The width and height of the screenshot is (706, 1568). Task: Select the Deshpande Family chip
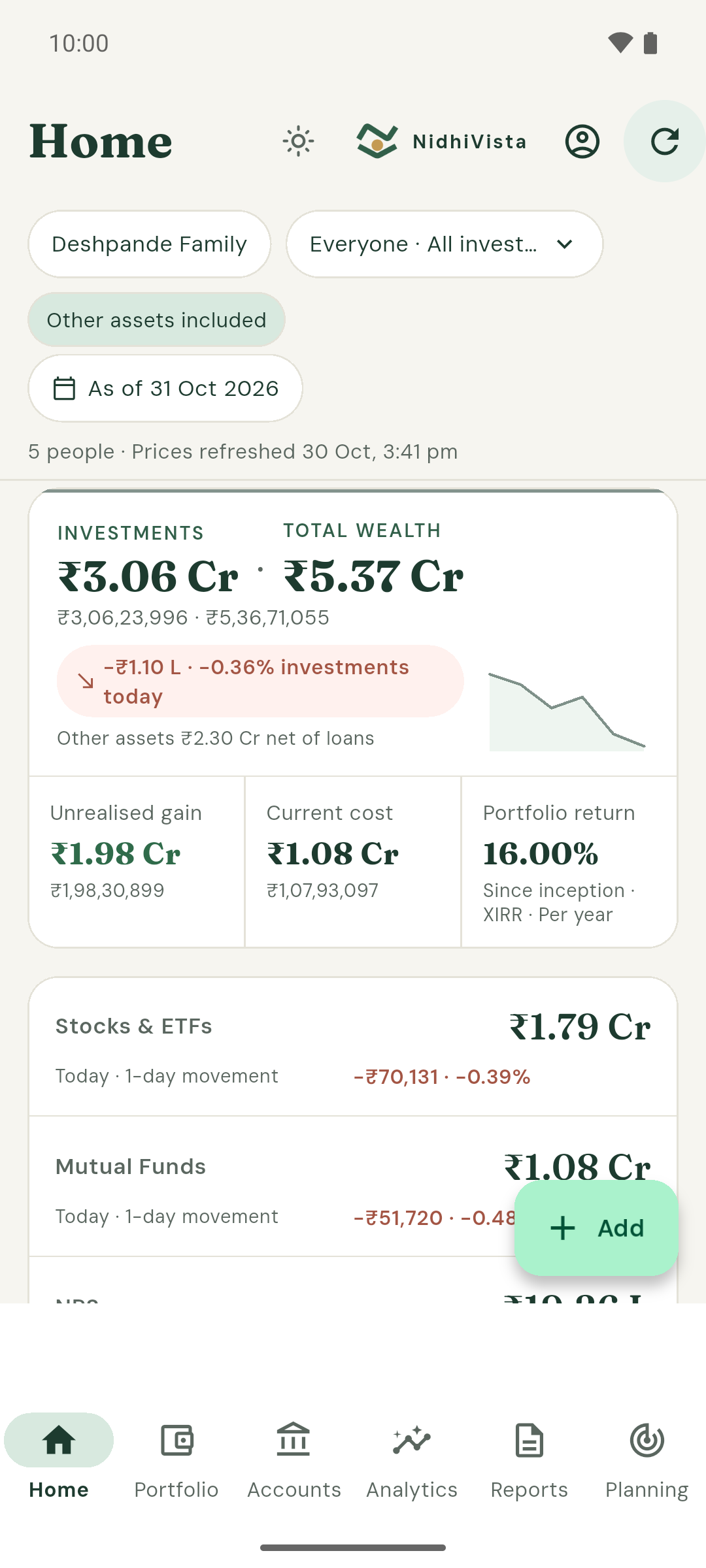point(149,244)
